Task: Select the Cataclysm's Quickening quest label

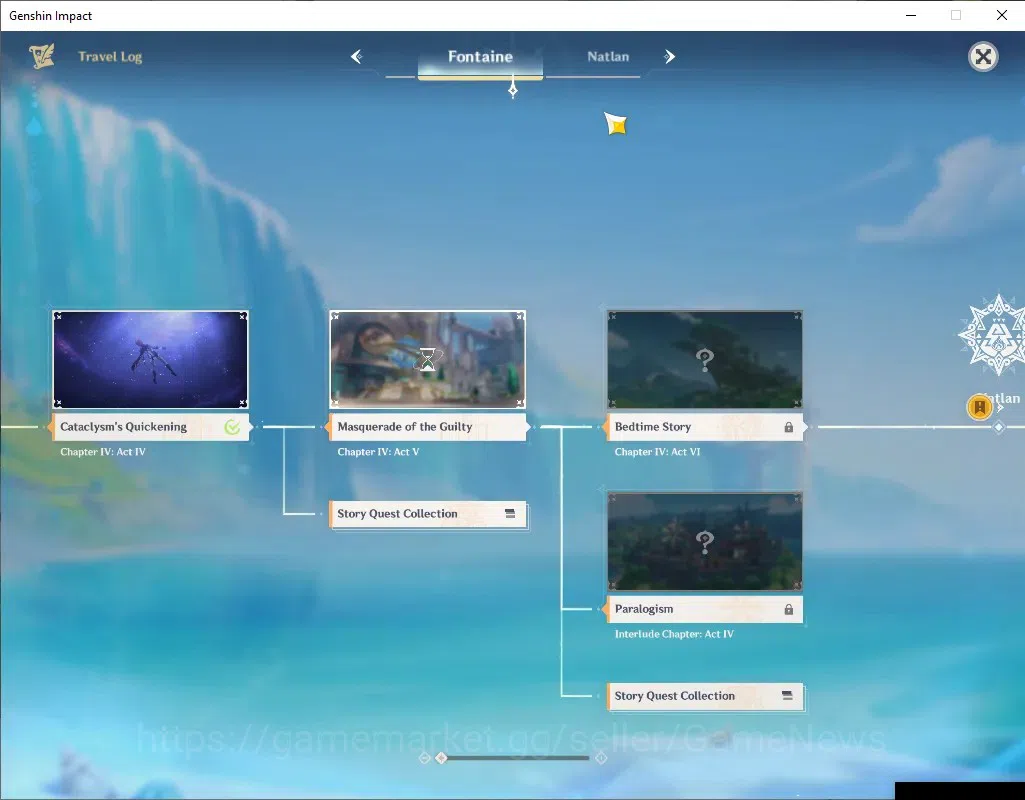Action: 150,427
